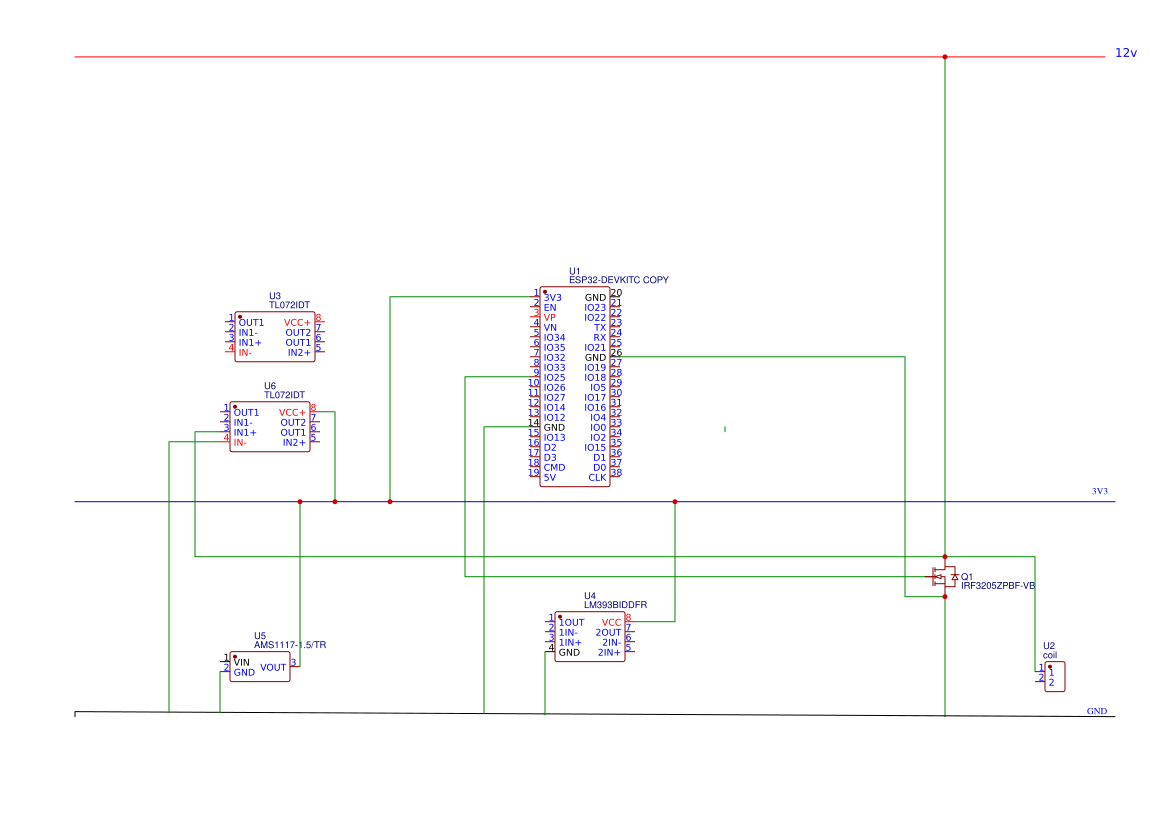Viewport: 1169px width, 827px height.
Task: Click the LM393BIDDFR part name
Action: coord(615,605)
